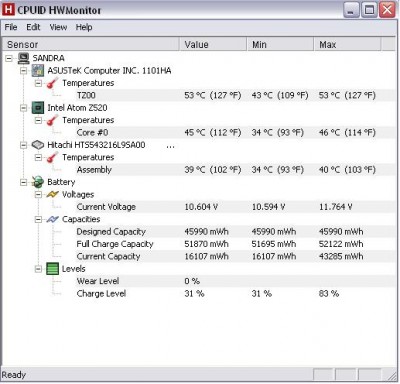Click the Intel Atom Z520 chip icon
The image size is (400, 384).
38,108
